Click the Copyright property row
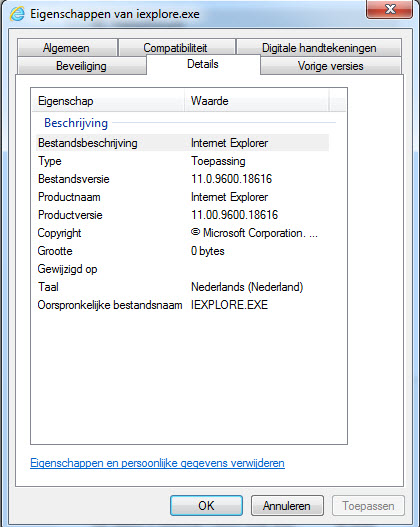The height and width of the screenshot is (527, 420). click(x=182, y=233)
